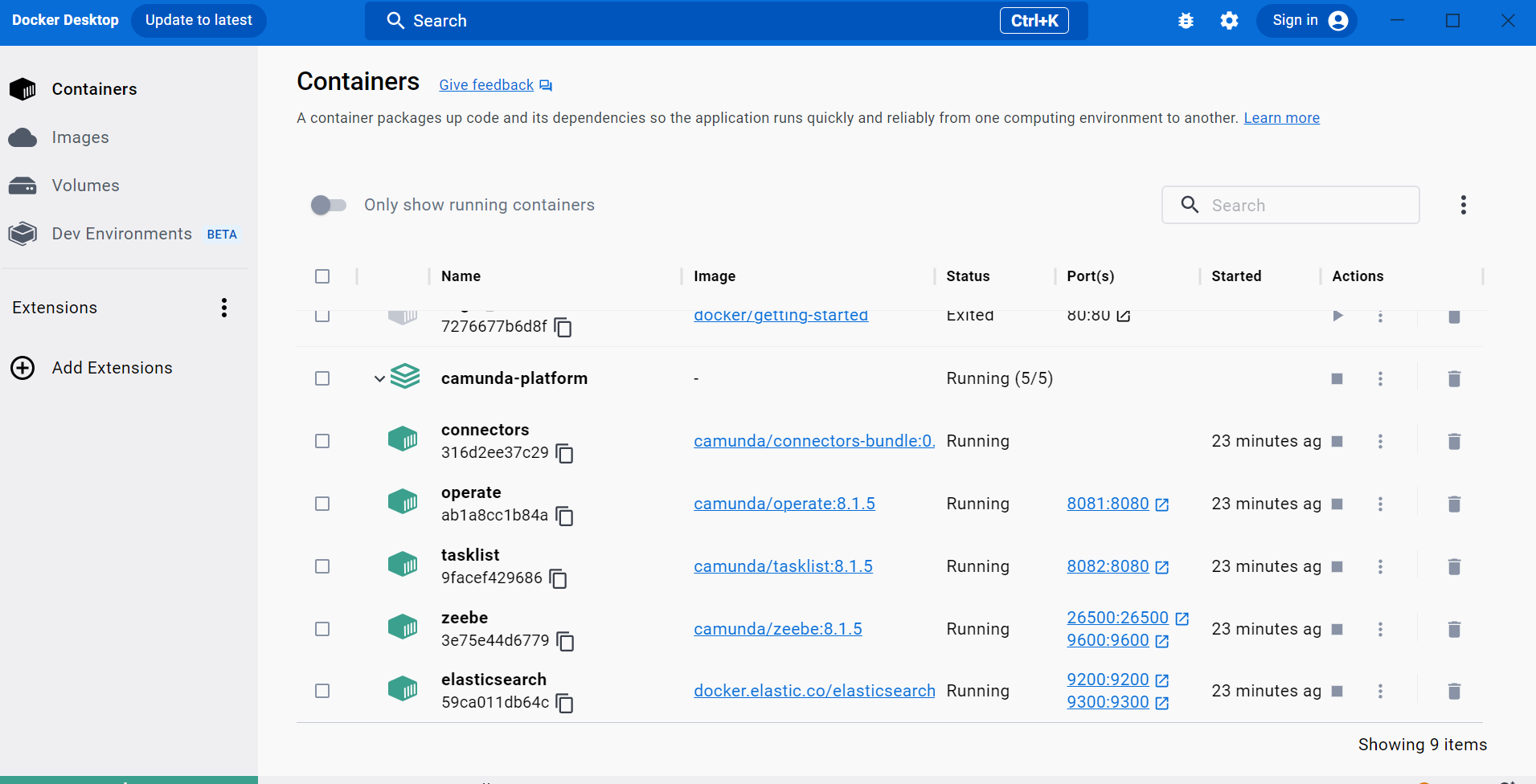Stop the camunda-platform stack
1536x784 pixels.
point(1337,378)
